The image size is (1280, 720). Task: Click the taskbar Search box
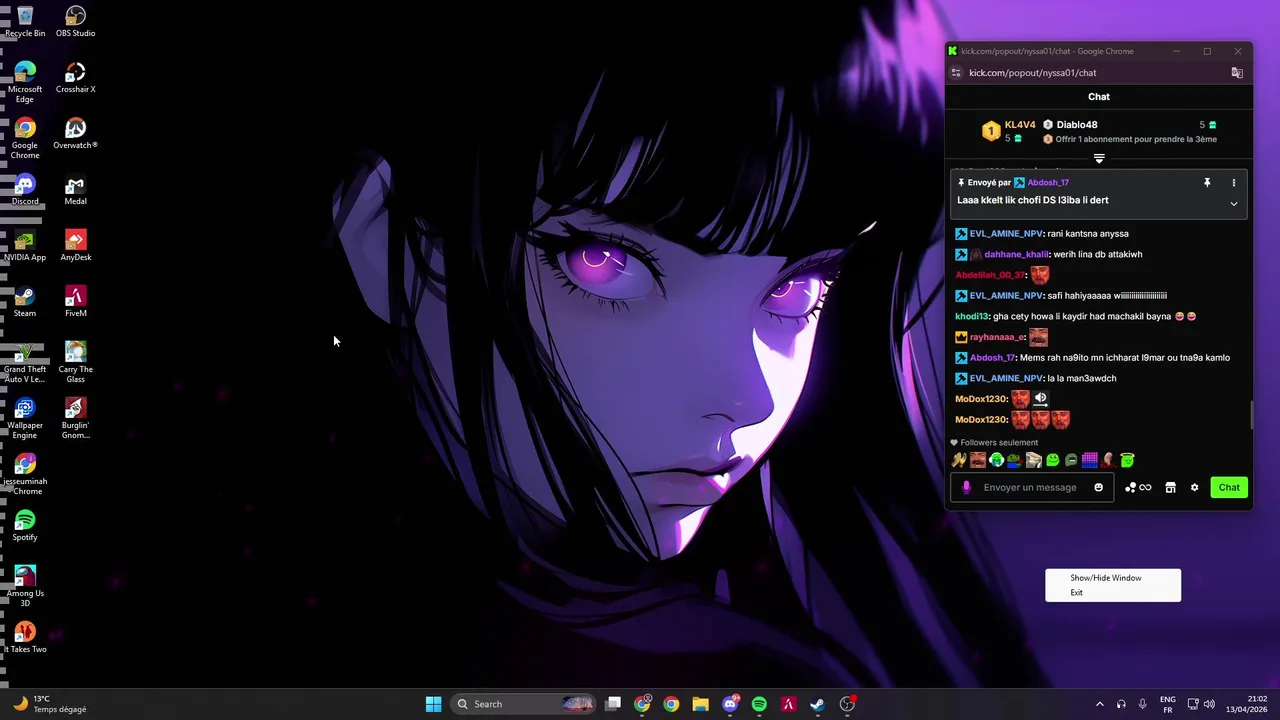click(x=523, y=704)
